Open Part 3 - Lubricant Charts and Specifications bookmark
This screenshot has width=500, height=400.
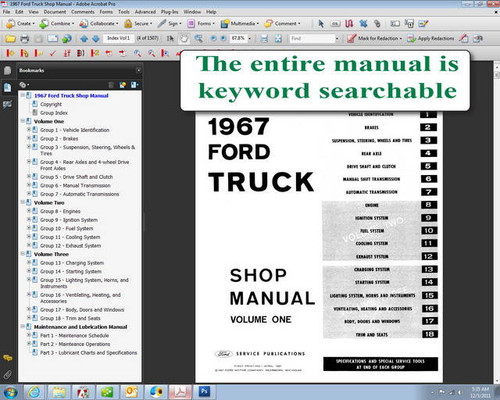[89, 352]
